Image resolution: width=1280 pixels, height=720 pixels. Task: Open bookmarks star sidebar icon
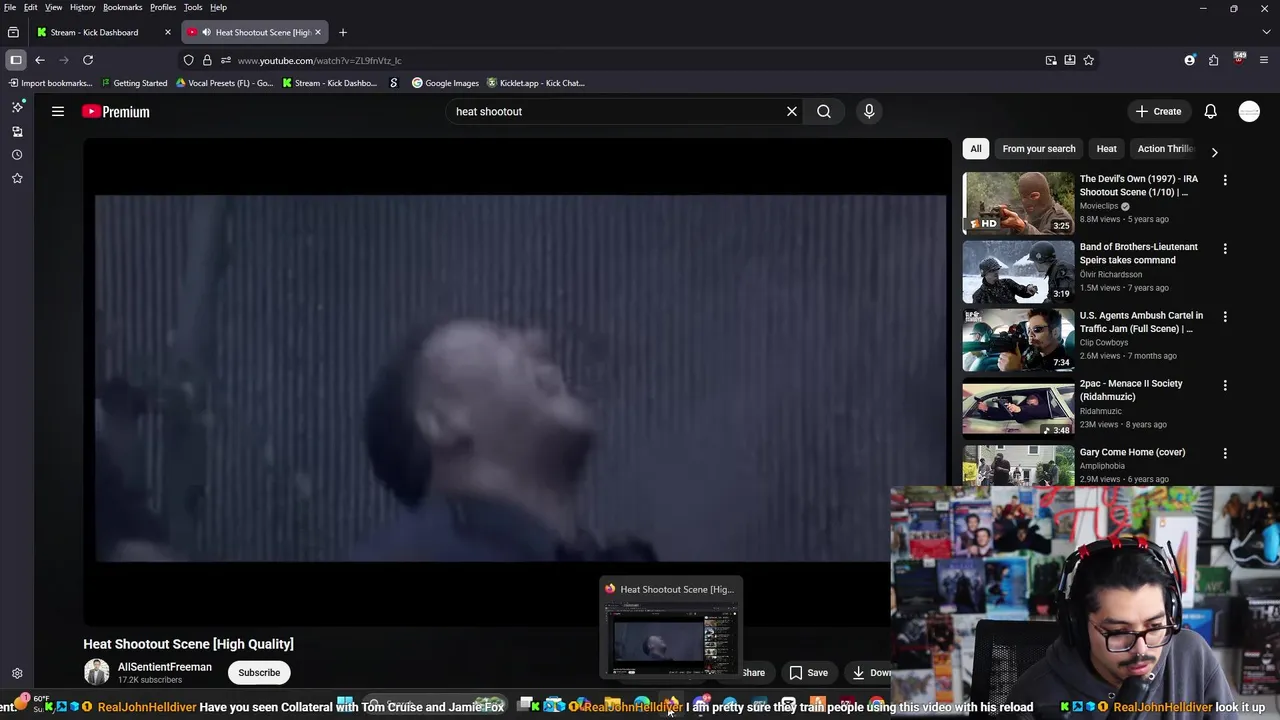pos(17,178)
